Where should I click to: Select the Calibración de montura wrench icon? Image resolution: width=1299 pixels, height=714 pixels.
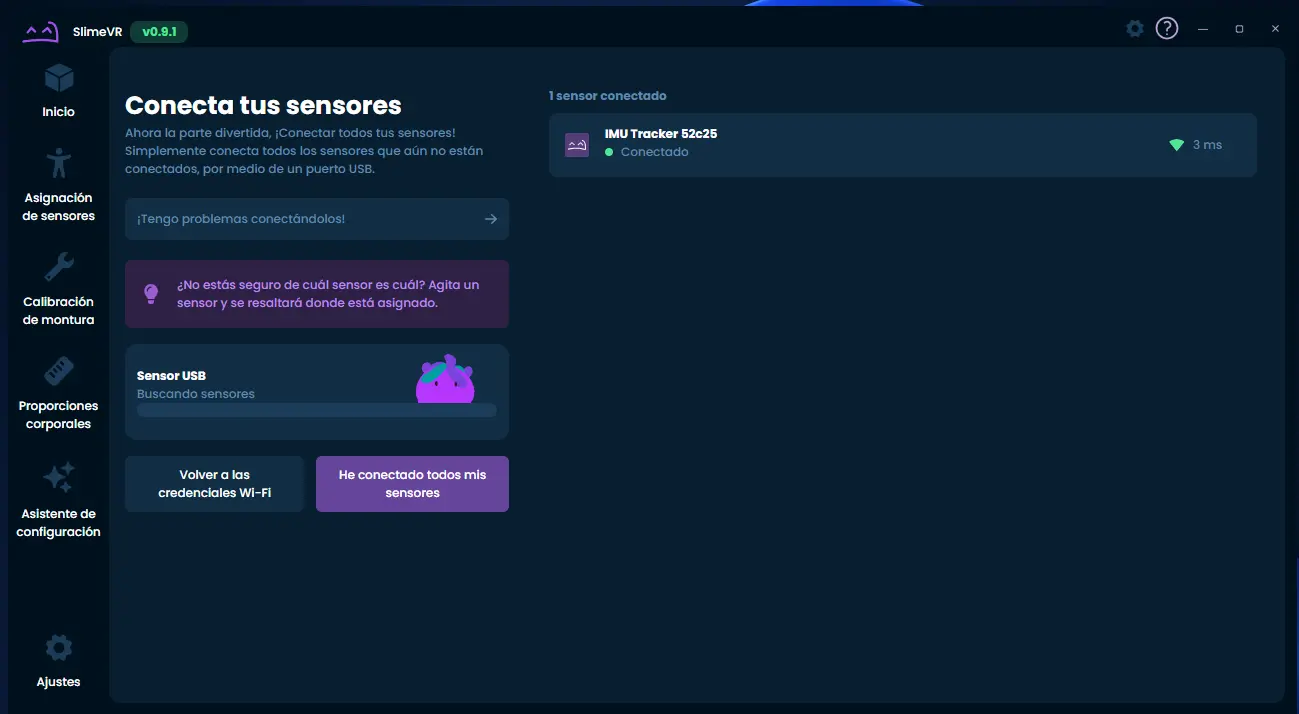click(x=59, y=268)
